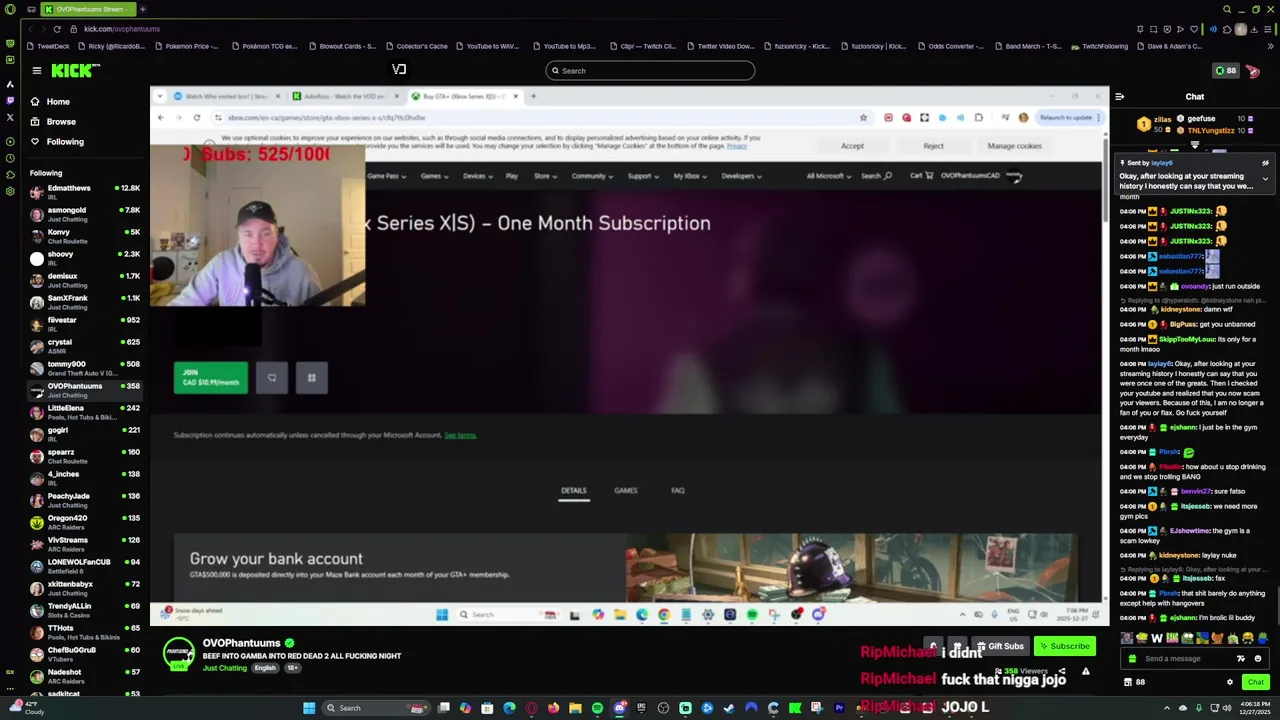Click OVOPhantuums channel name under video
This screenshot has width=1280, height=720.
point(241,643)
